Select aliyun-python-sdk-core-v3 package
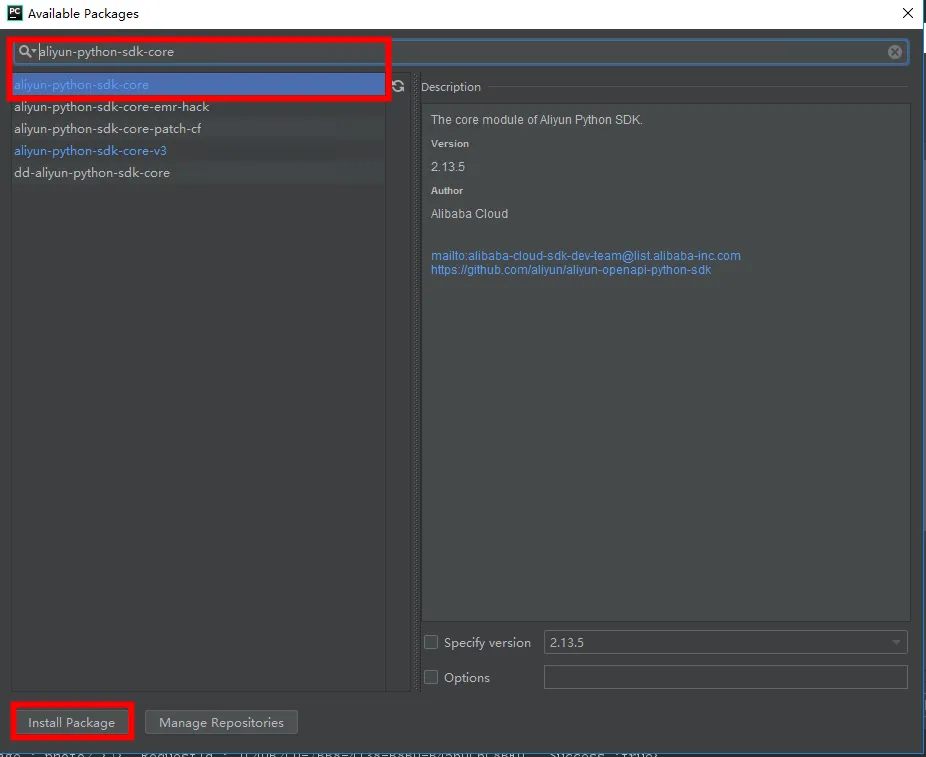The width and height of the screenshot is (926, 757). pos(198,151)
